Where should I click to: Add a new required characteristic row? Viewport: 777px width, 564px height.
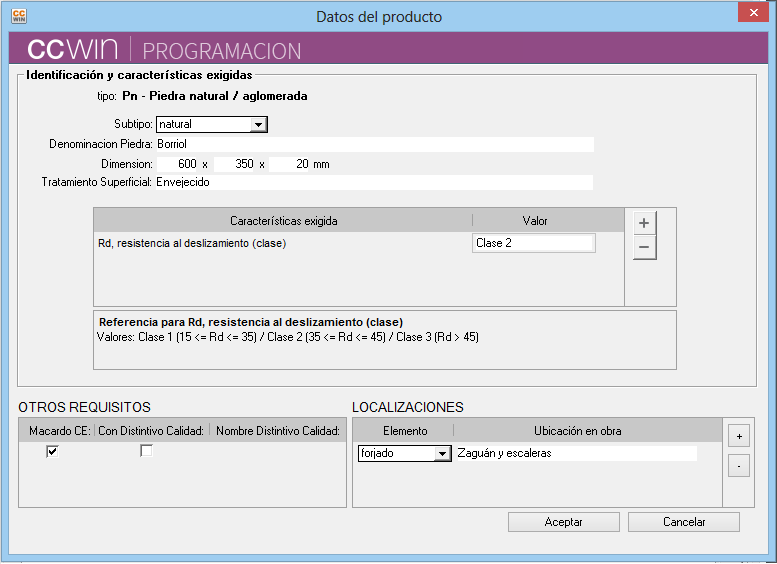[644, 223]
